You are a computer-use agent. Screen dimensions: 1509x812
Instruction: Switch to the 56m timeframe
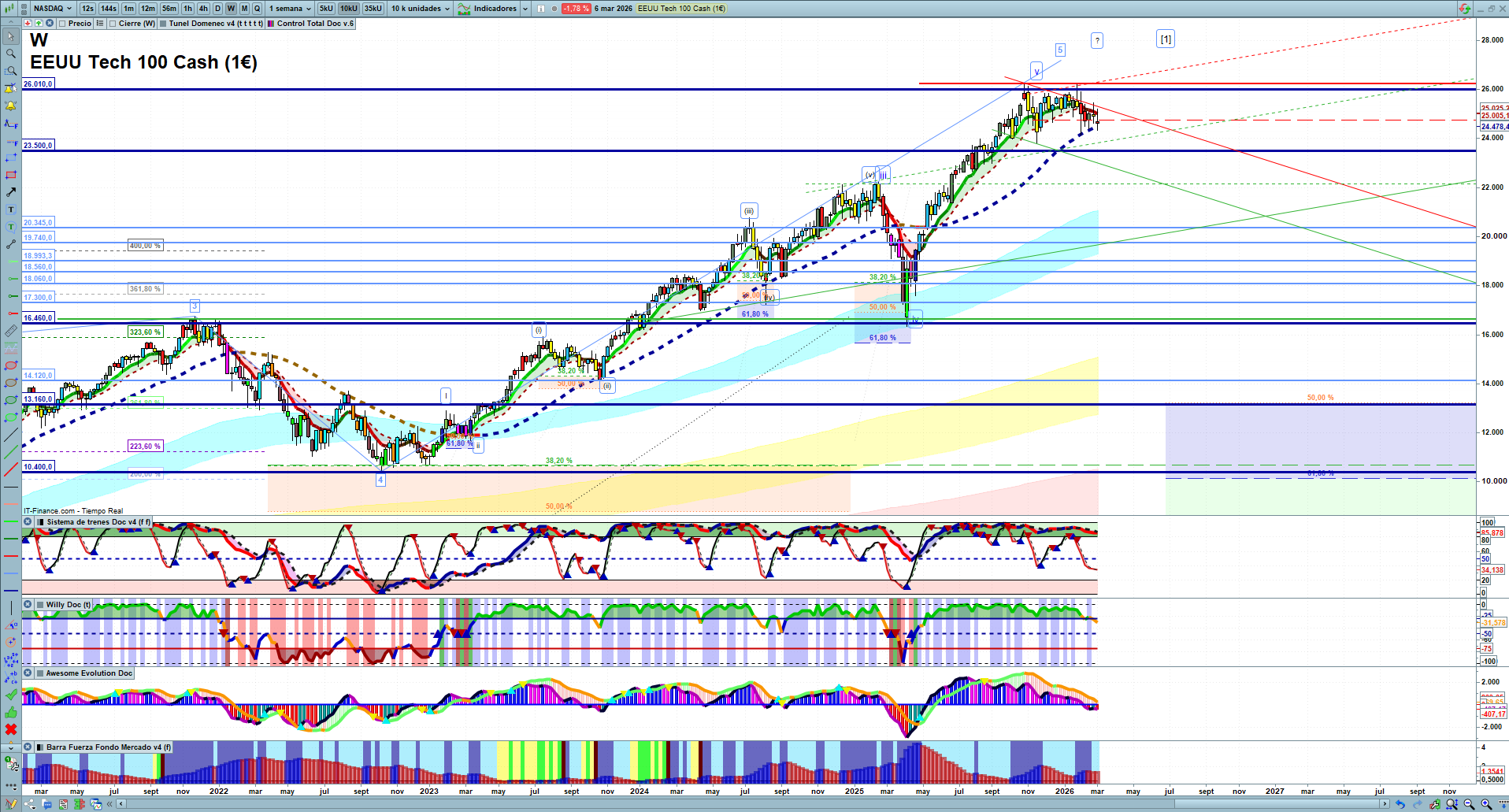tap(169, 9)
